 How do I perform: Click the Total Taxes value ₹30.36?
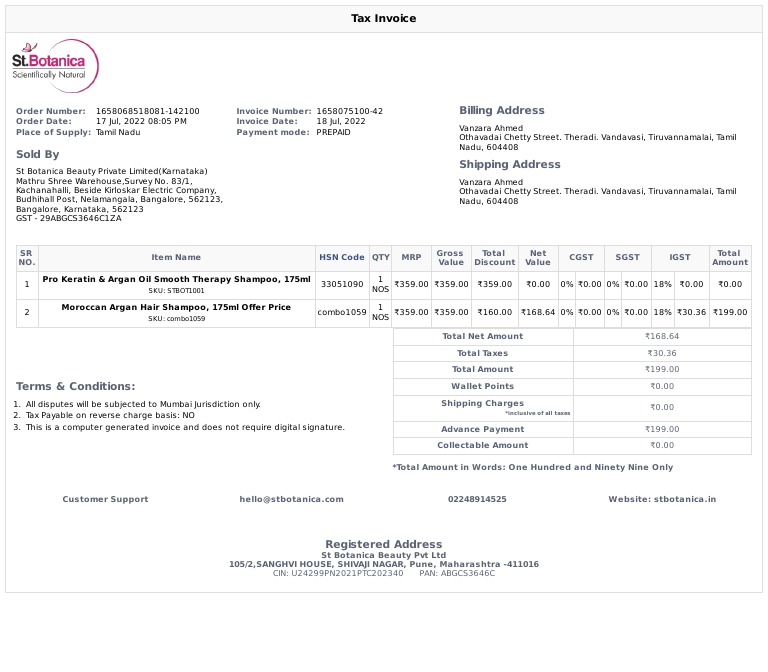[x=661, y=353]
